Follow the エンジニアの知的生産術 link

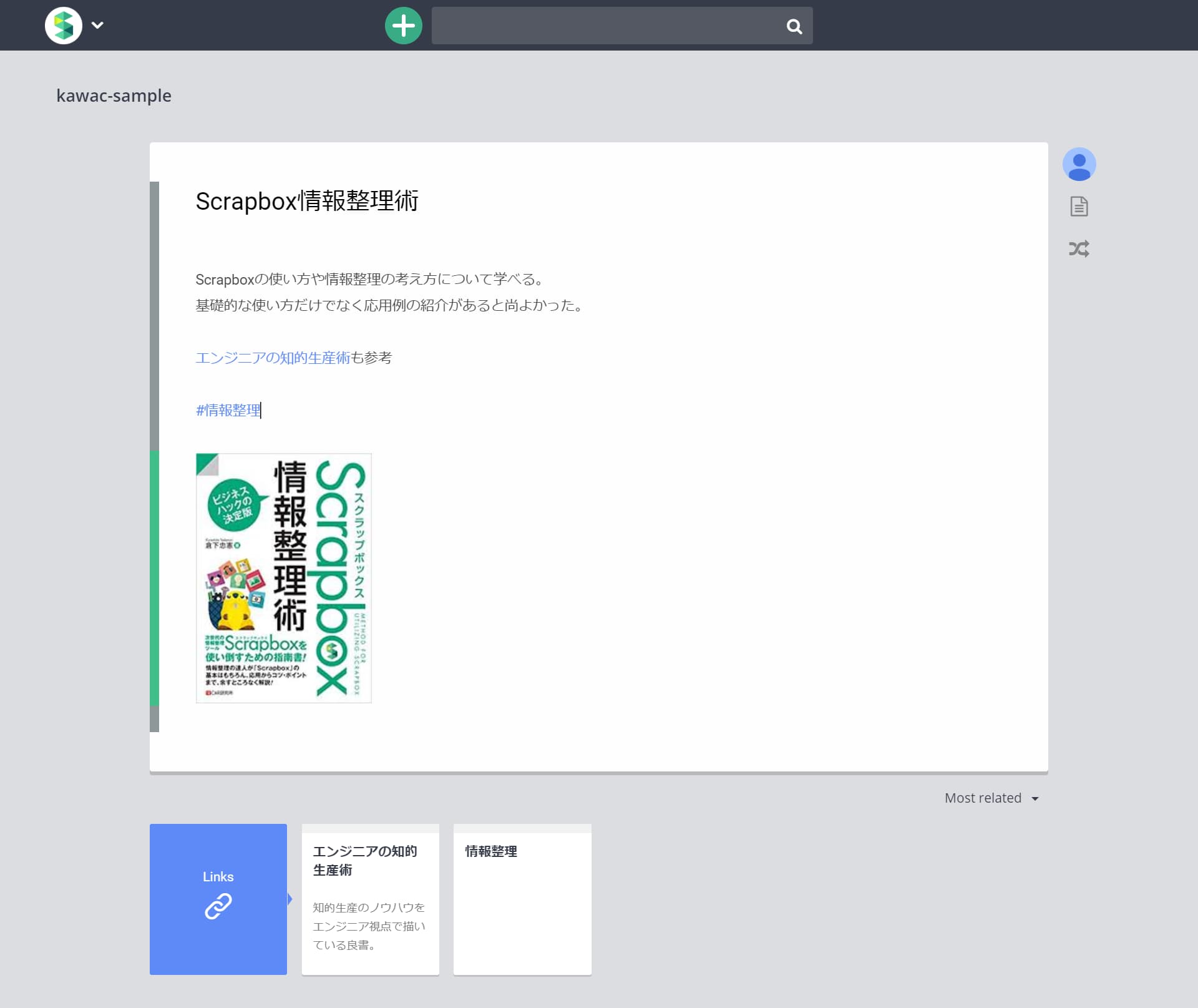(x=273, y=358)
